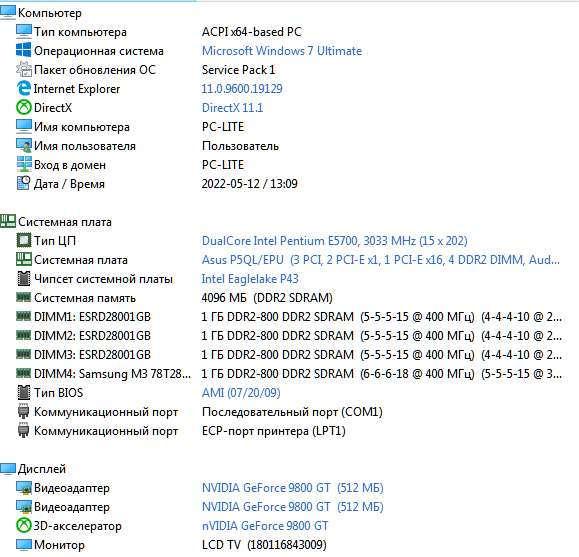This screenshot has height=557, width=579.
Task: Open the DualCore Intel Pentium E5700 link
Action: tap(335, 241)
